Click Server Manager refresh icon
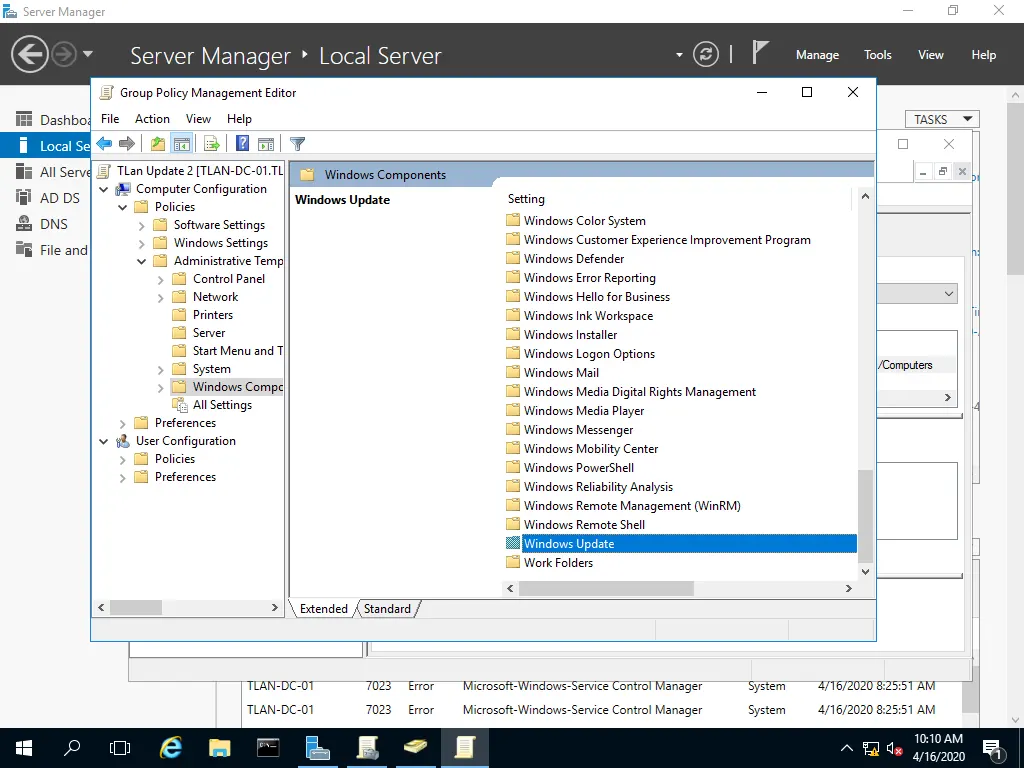1024x768 pixels. (x=706, y=54)
